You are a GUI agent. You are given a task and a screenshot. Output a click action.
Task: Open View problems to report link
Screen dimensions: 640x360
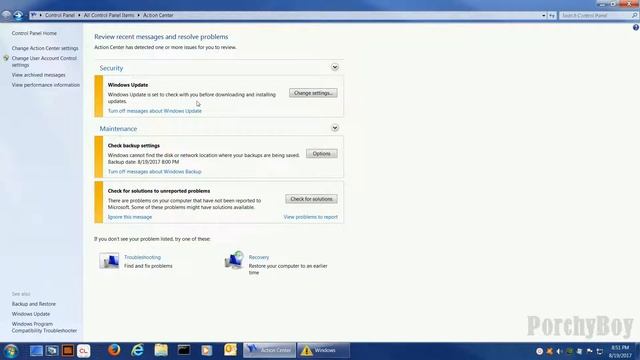pos(311,217)
